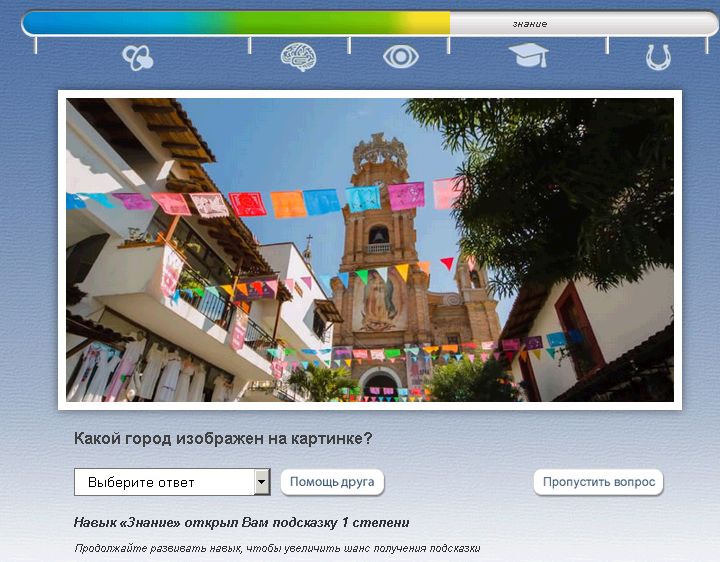
Task: Click the dropdown arrow of answer selector
Action: click(262, 482)
